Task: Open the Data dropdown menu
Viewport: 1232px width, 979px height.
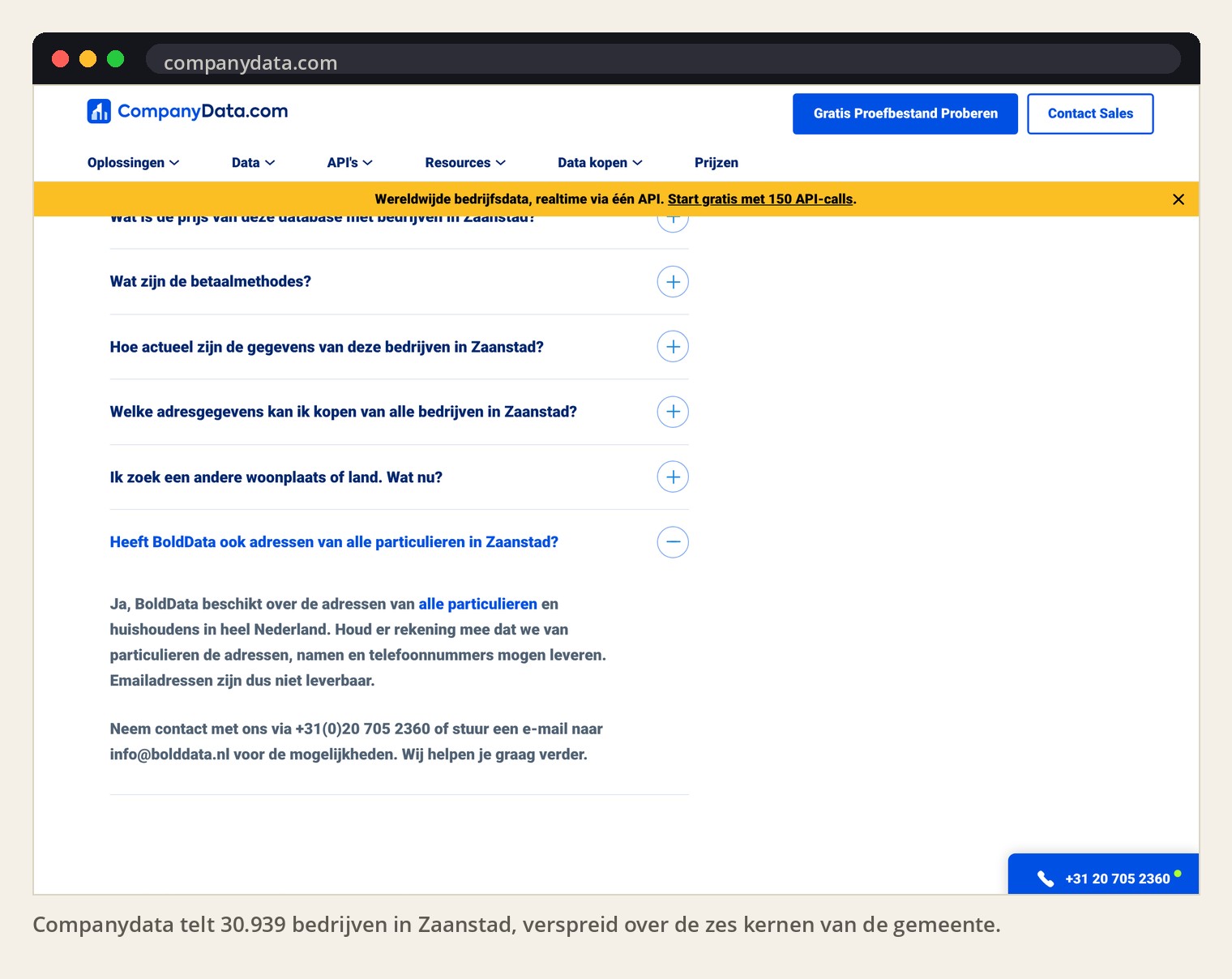Action: pyautogui.click(x=253, y=163)
